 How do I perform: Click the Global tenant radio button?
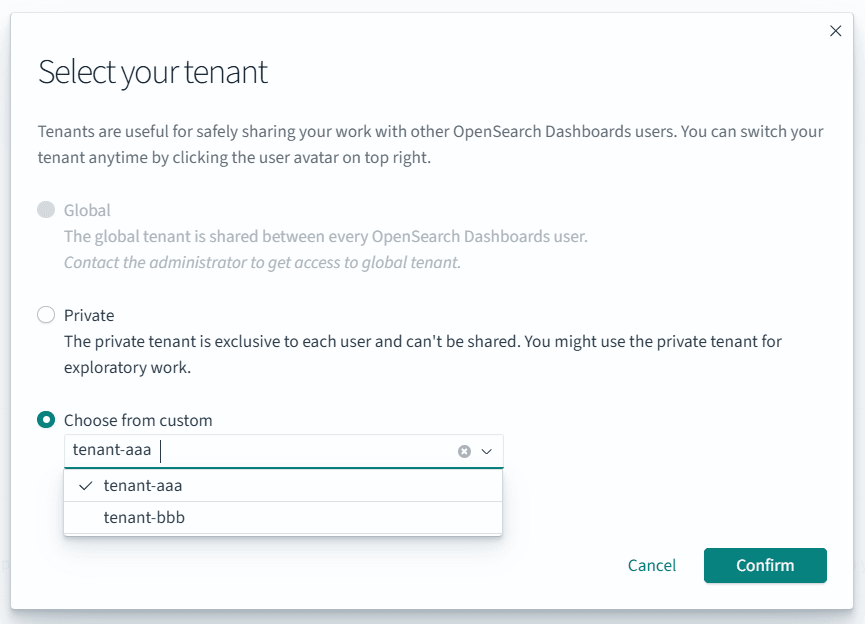[46, 210]
